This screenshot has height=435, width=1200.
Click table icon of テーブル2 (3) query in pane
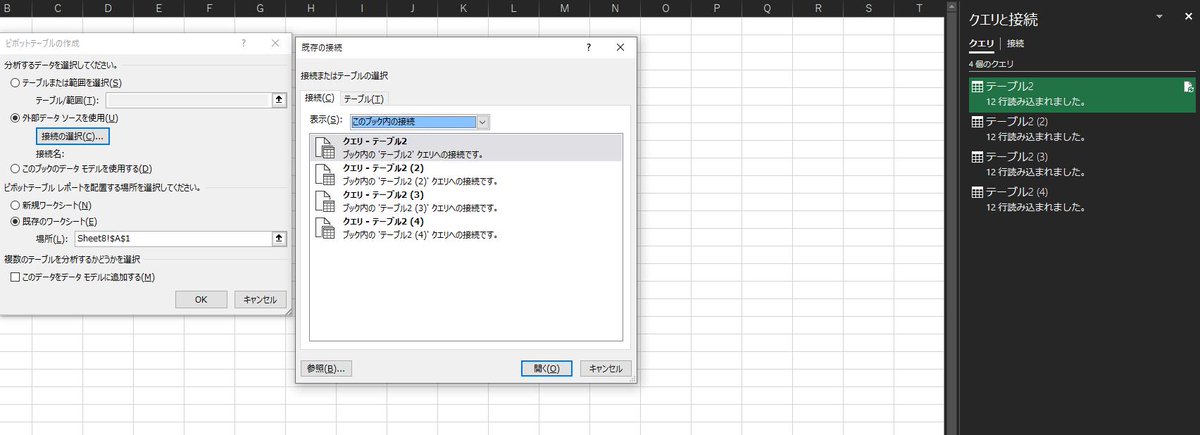(x=976, y=158)
